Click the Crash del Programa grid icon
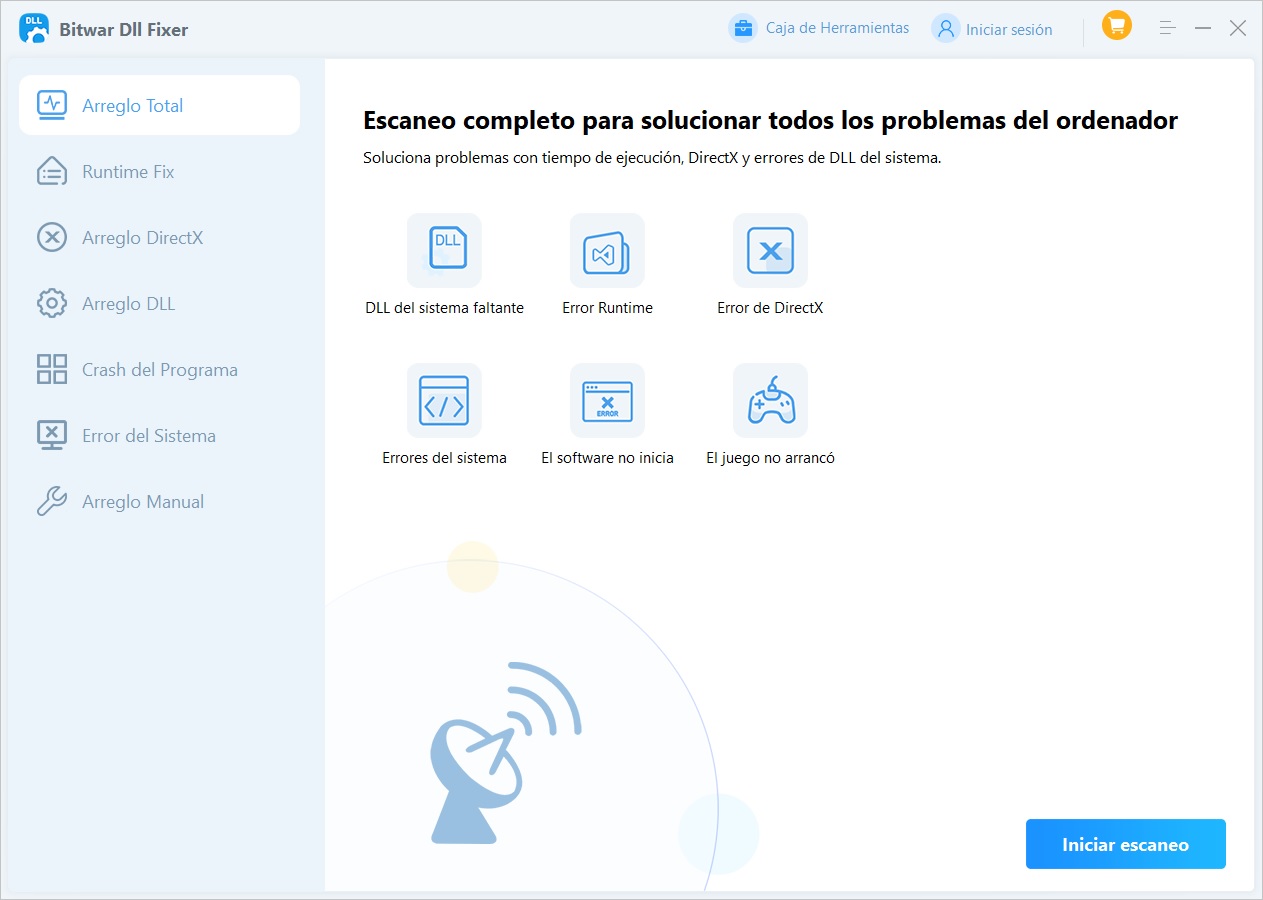1263x900 pixels. [x=52, y=369]
